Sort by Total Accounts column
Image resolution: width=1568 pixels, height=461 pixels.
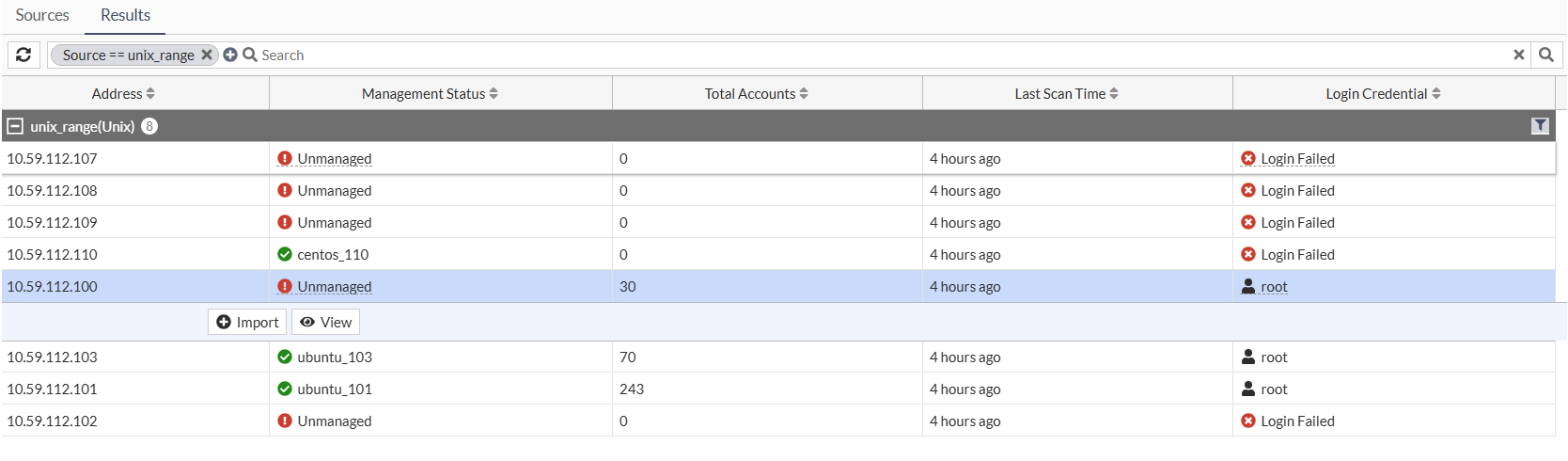pyautogui.click(x=757, y=93)
